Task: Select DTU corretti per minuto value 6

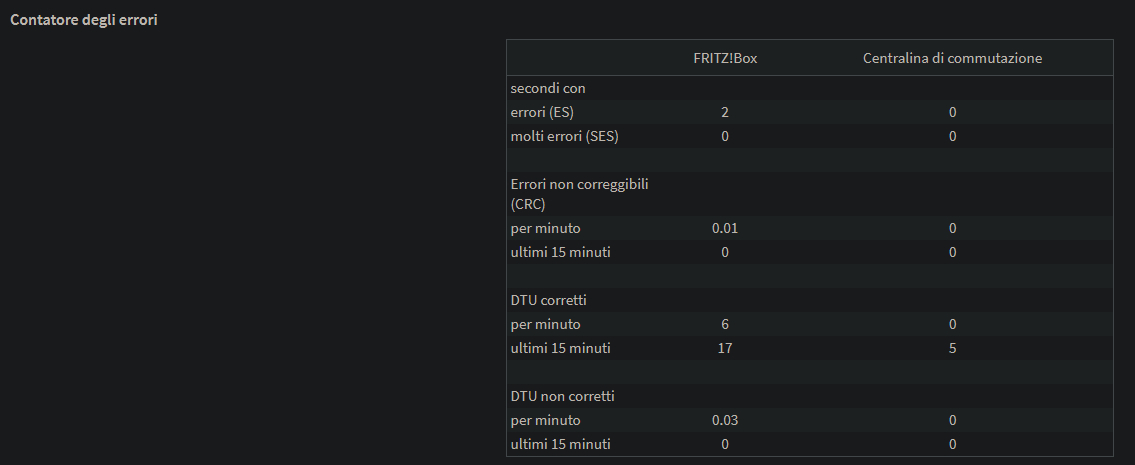Action: click(725, 324)
